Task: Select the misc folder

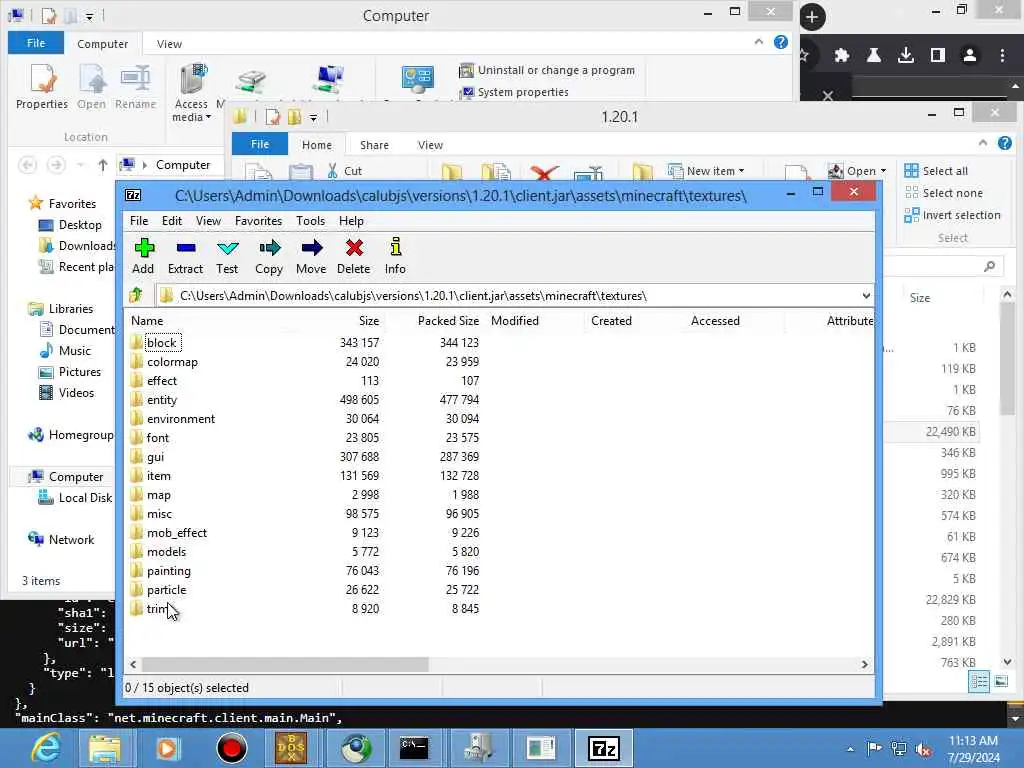Action: pos(159,513)
